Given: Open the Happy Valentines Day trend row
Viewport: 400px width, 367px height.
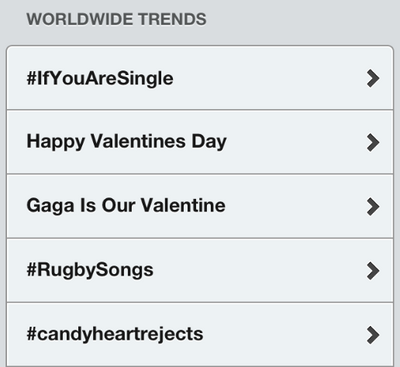Looking at the screenshot, I should pyautogui.click(x=200, y=142).
